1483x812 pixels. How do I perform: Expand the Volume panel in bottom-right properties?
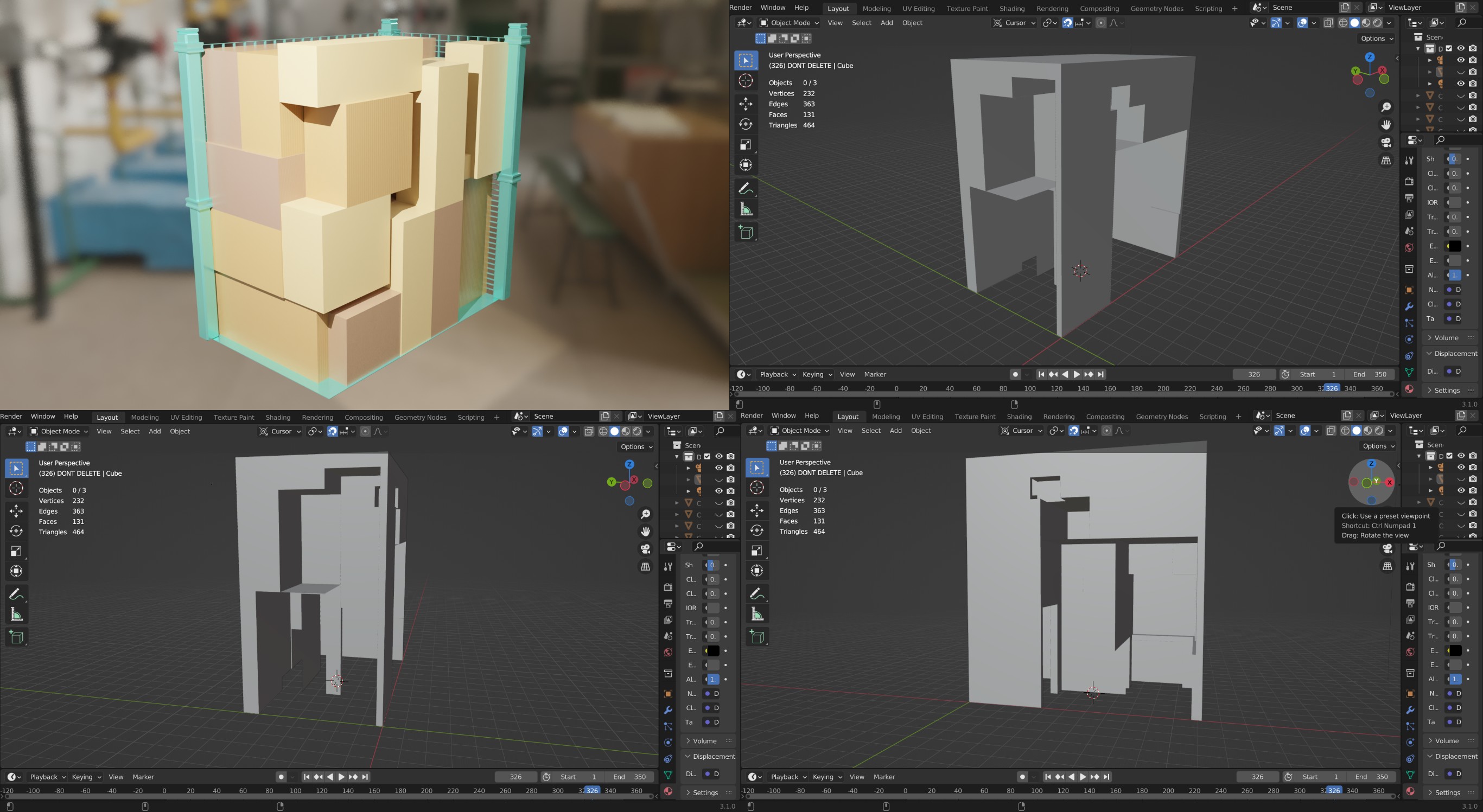[1446, 740]
